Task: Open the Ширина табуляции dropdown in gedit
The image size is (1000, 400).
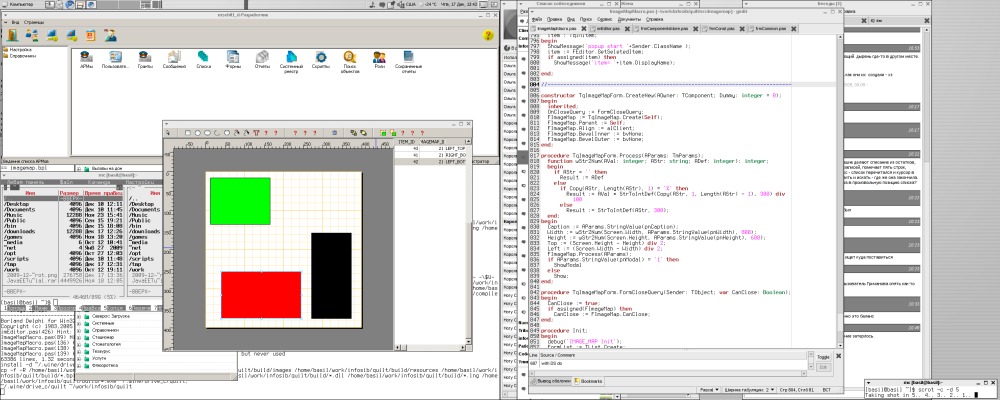Action: pos(749,389)
